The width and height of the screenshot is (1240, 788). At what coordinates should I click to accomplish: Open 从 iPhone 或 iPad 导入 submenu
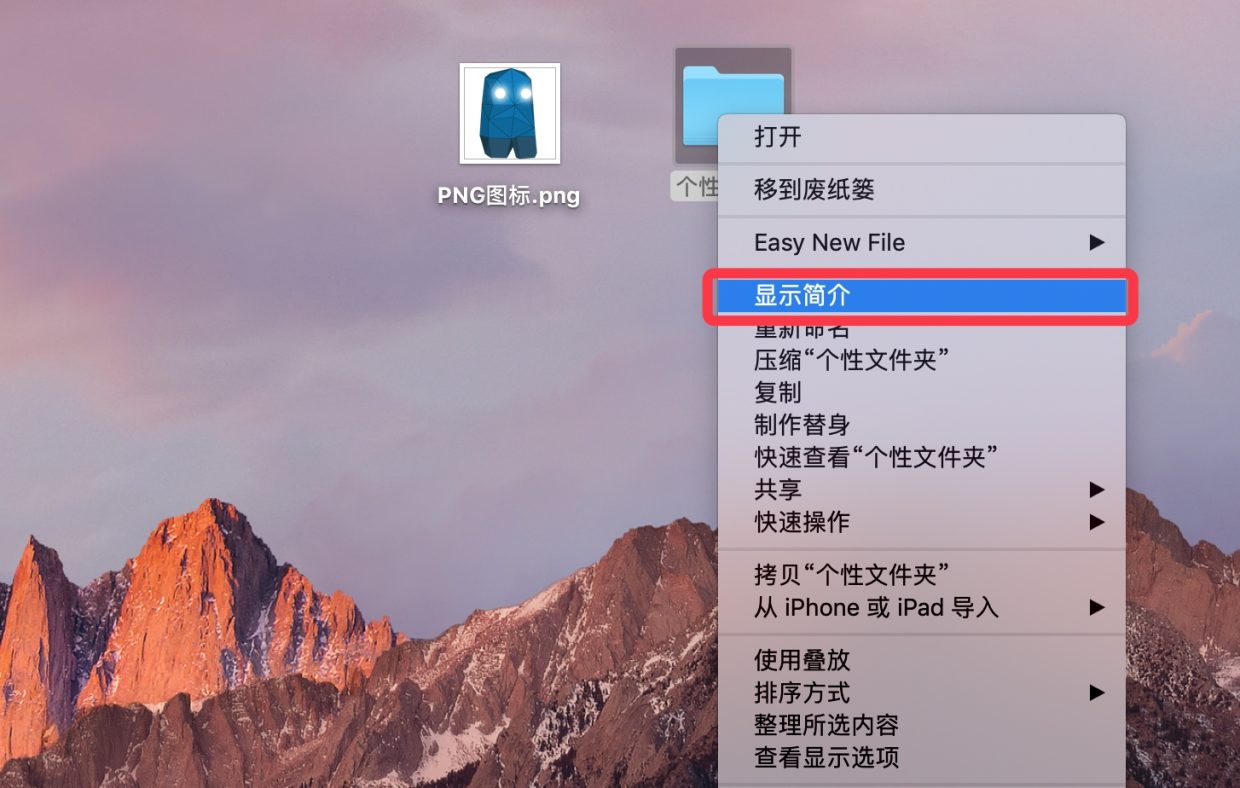[921, 607]
